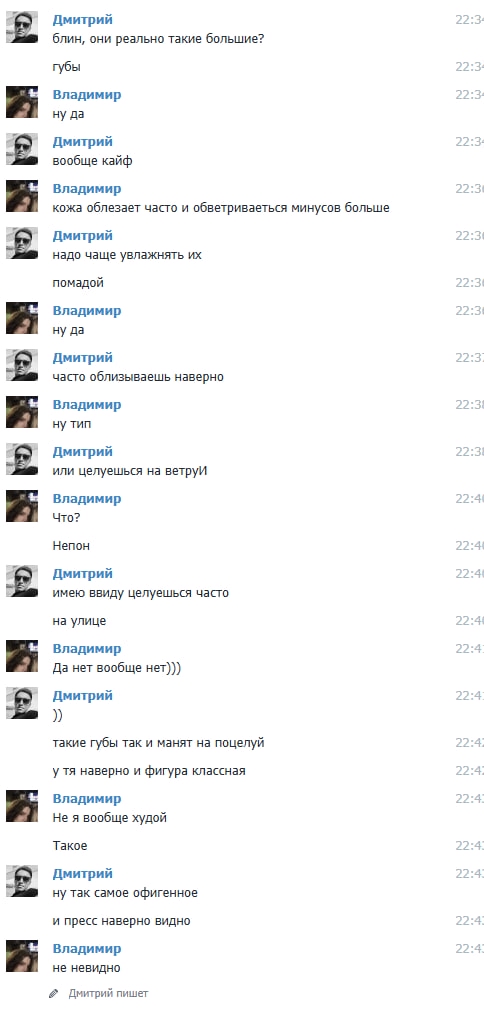The image size is (484, 1010).
Task: Open Дмитрий name link above 'или целуешься на ветру'
Action: [x=82, y=452]
